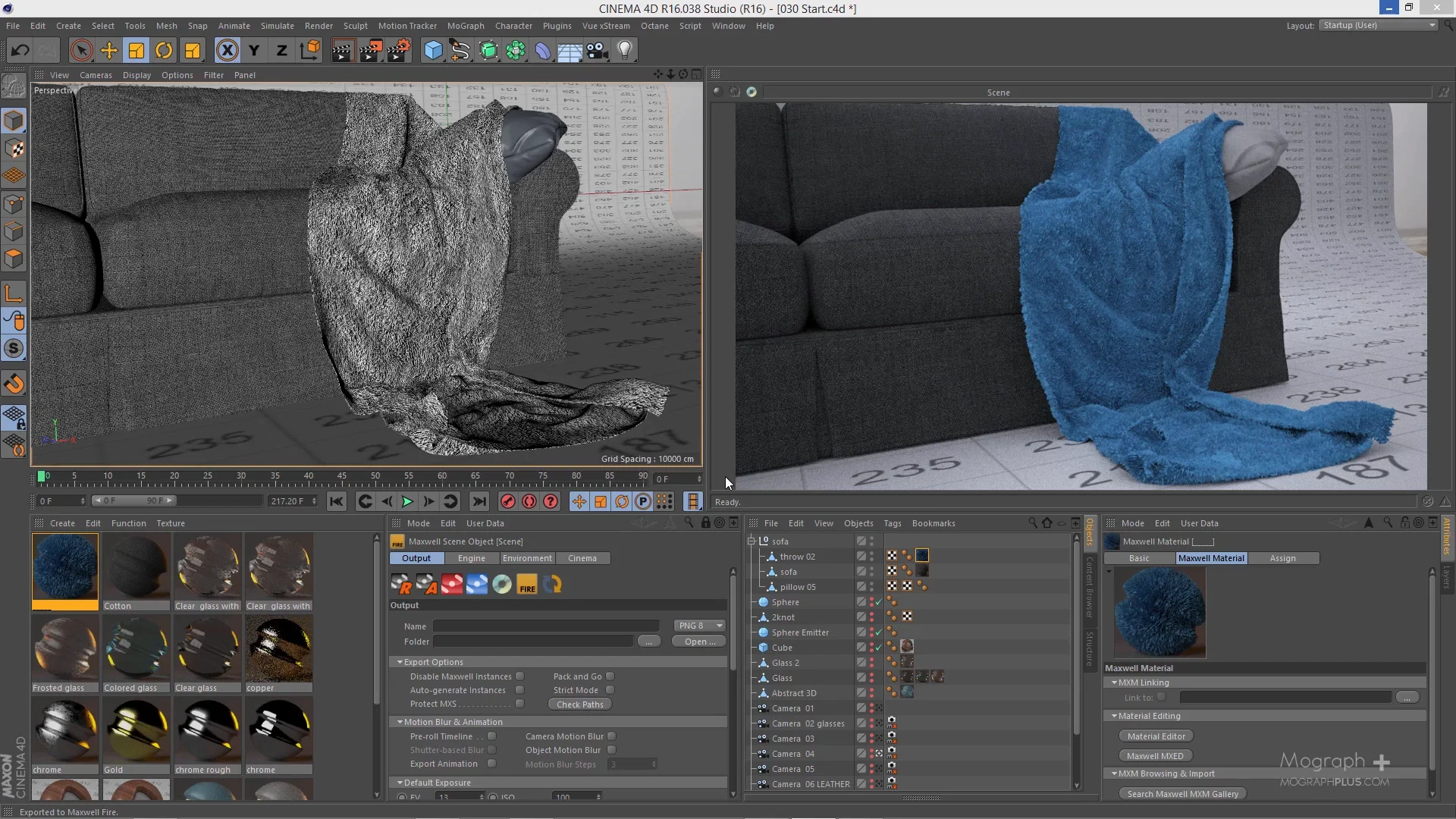The image size is (1456, 819).
Task: Click the Check Paths button
Action: point(579,704)
